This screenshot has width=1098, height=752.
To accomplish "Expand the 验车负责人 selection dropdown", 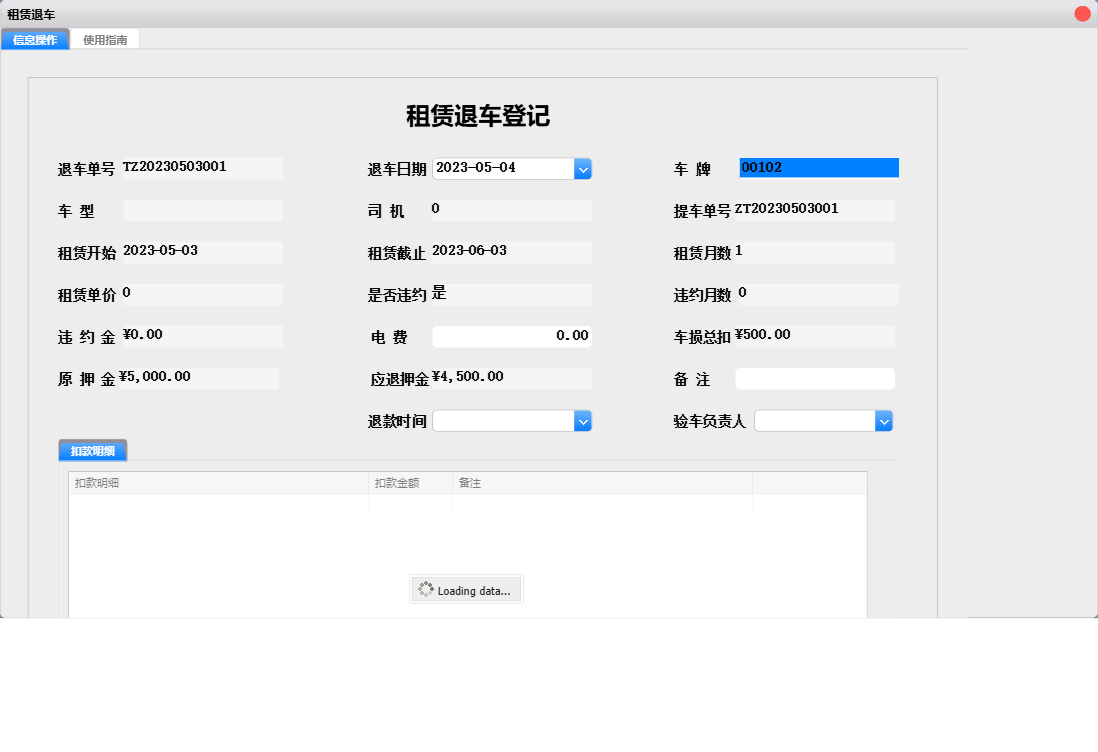I will click(884, 420).
